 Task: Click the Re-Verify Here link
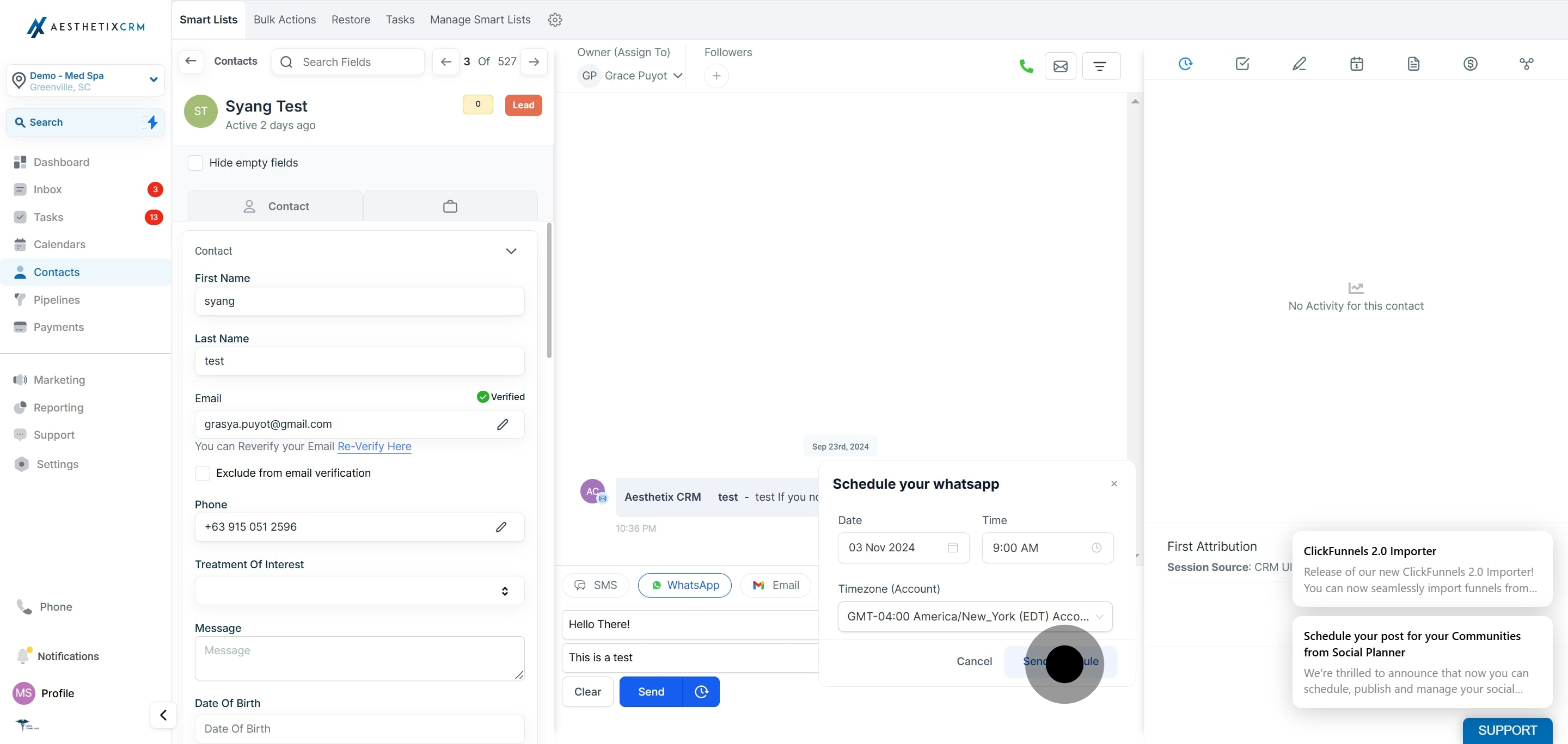tap(375, 446)
